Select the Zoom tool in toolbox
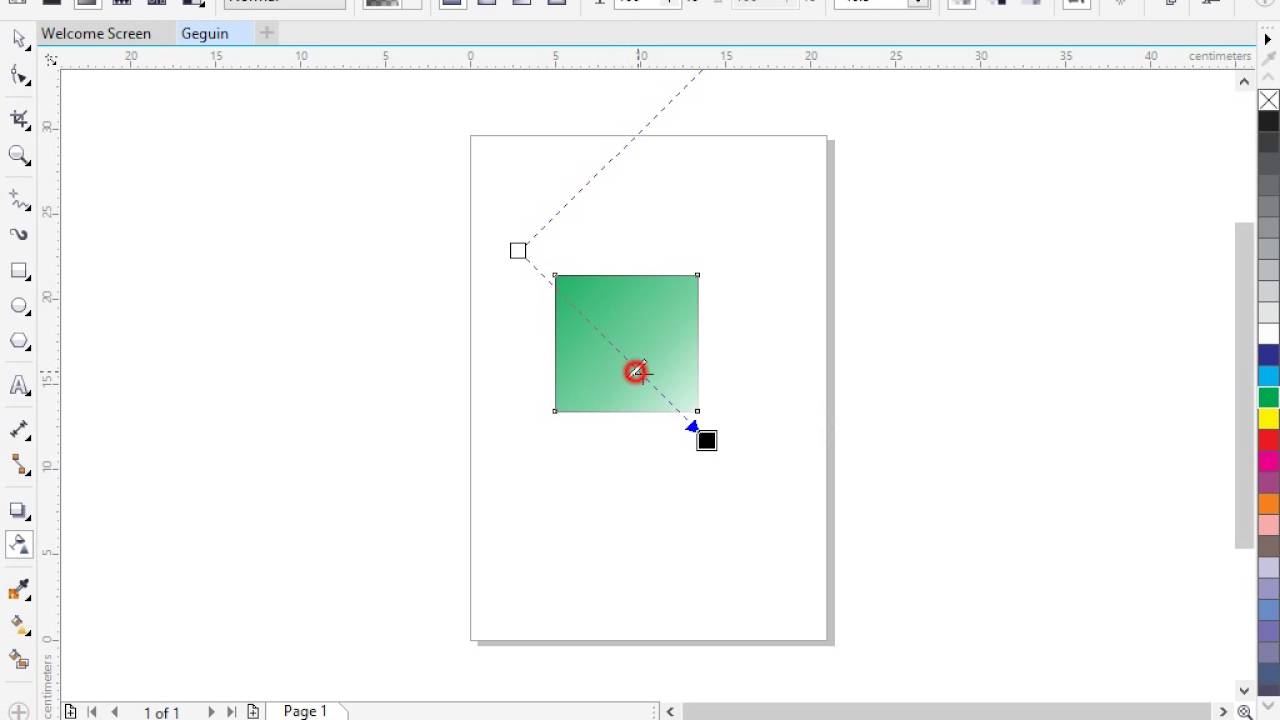The width and height of the screenshot is (1280, 720). (19, 155)
